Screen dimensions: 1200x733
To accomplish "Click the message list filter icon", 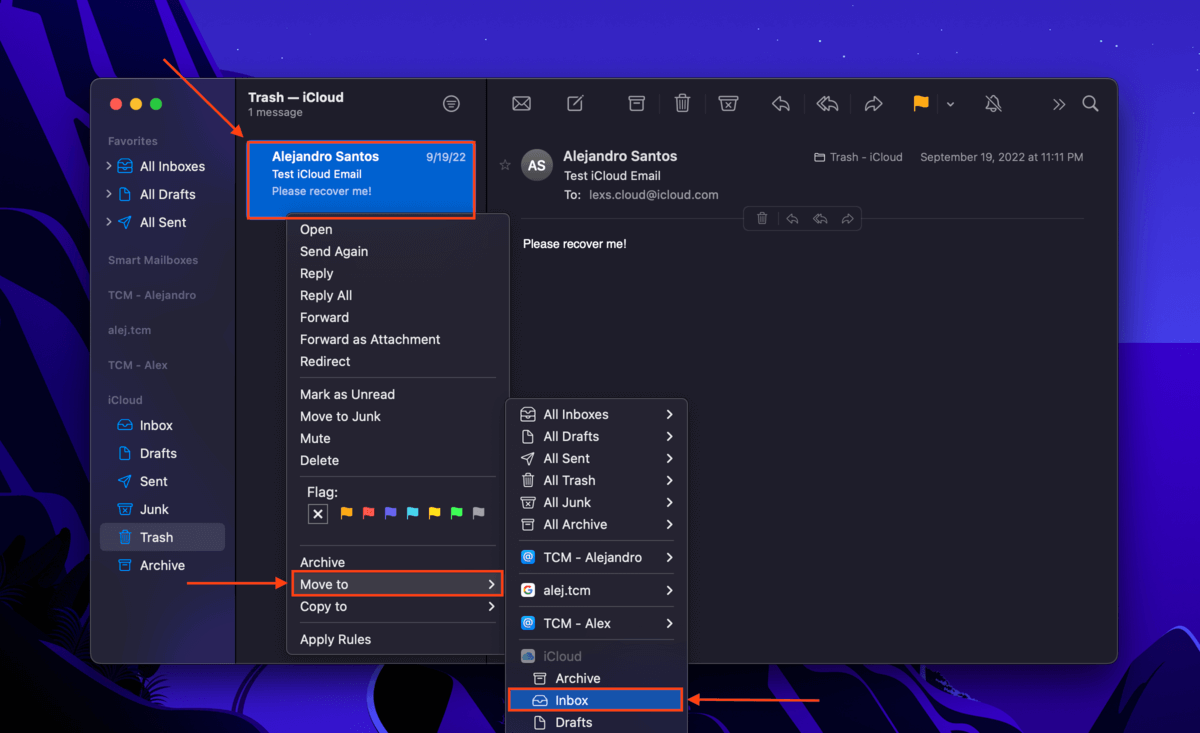I will pyautogui.click(x=452, y=104).
